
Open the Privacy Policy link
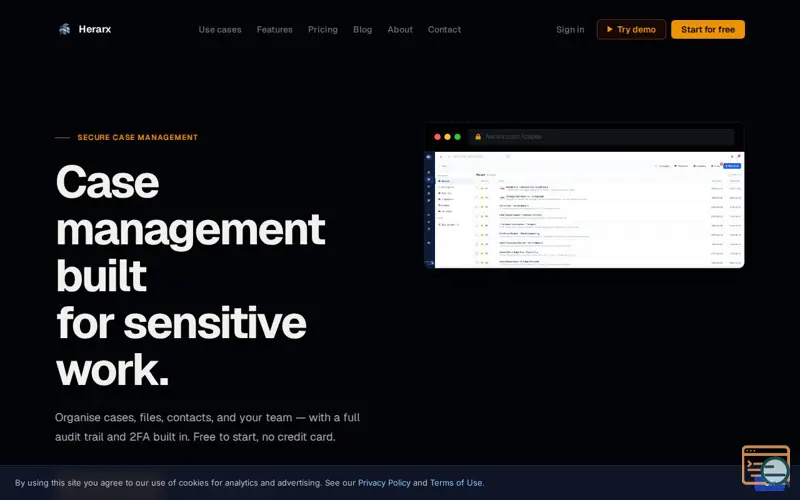[x=384, y=483]
